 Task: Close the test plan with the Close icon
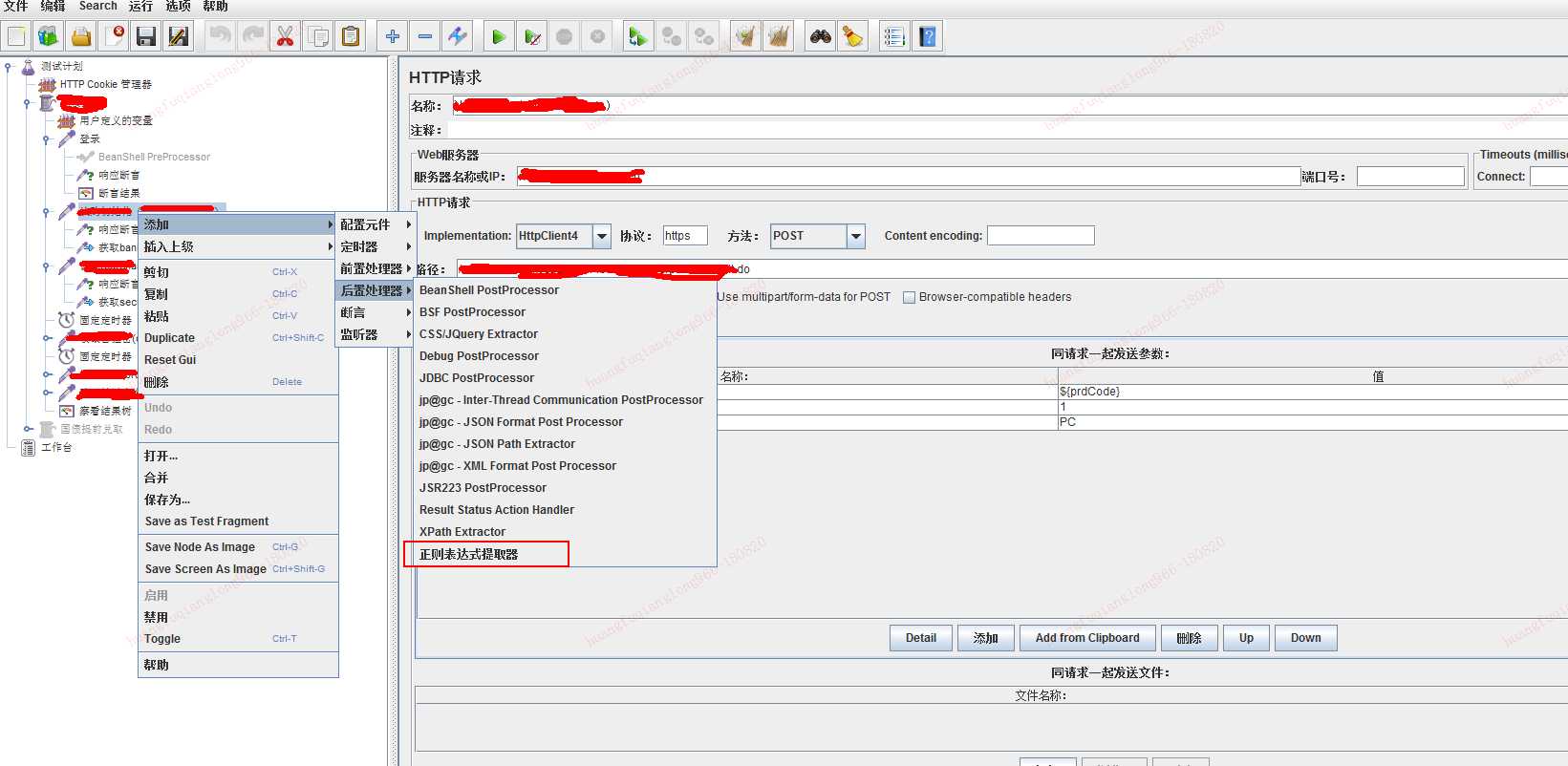pos(114,36)
